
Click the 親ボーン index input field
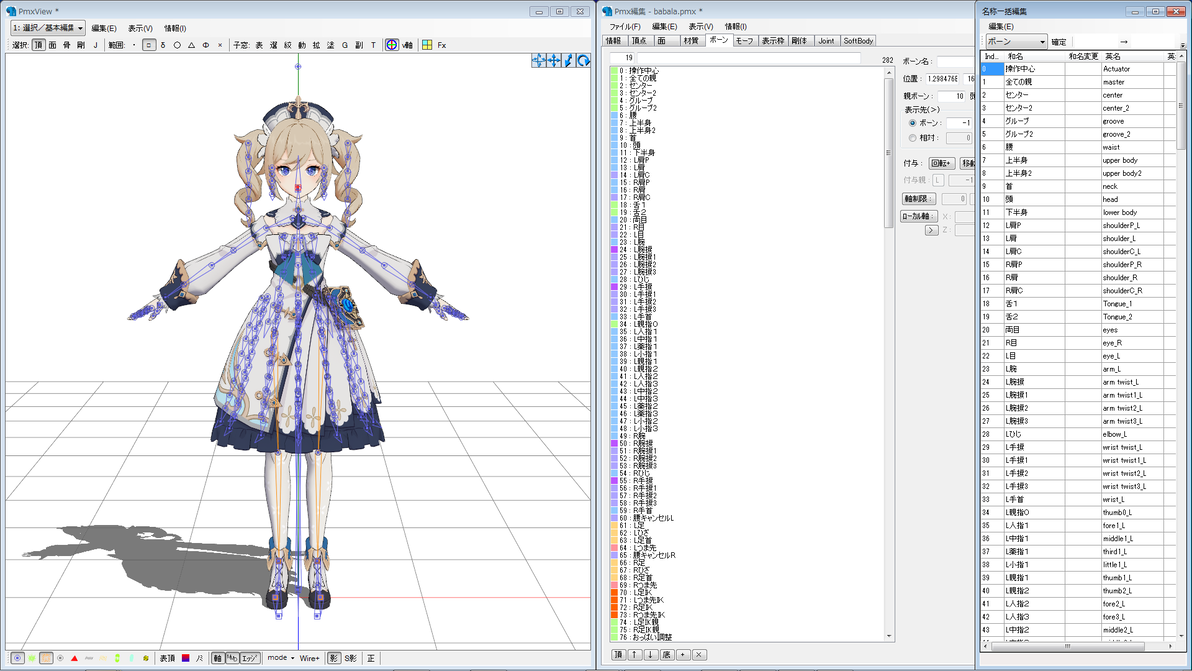tap(951, 97)
